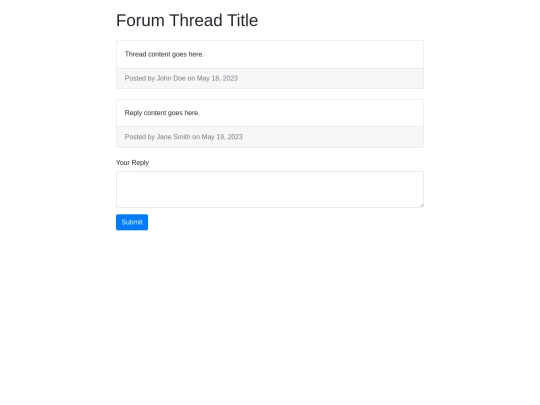Click the word 'Thread' in the first post body
Screen dimensions: 540x405
point(135,54)
